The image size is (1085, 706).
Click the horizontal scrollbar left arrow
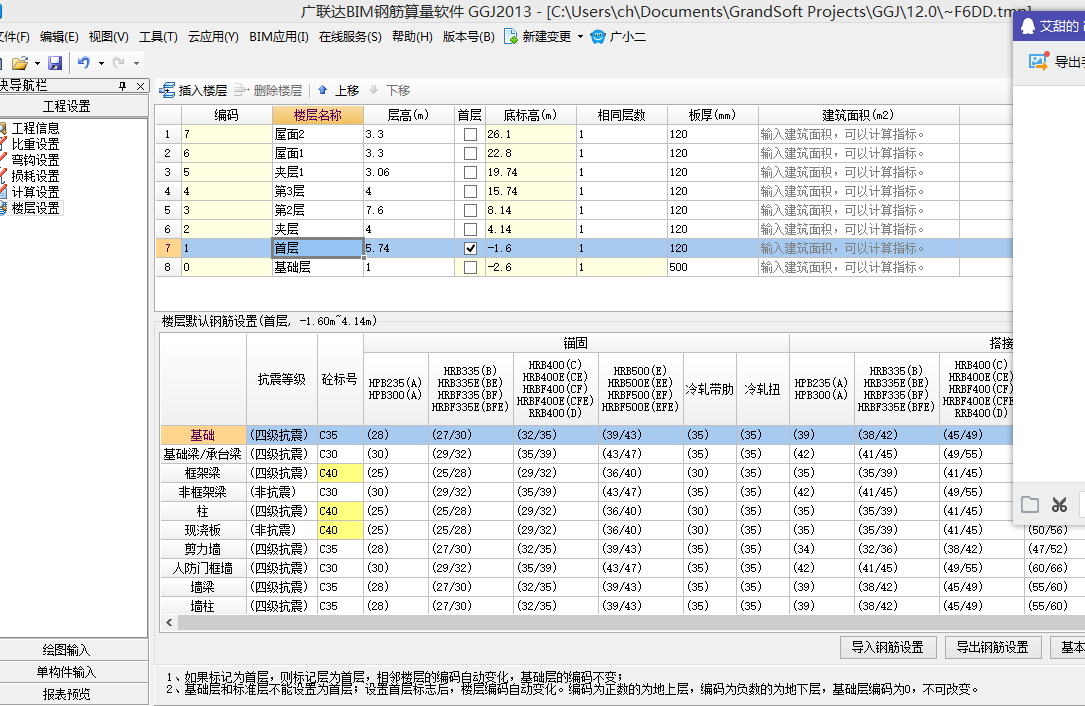(x=169, y=622)
